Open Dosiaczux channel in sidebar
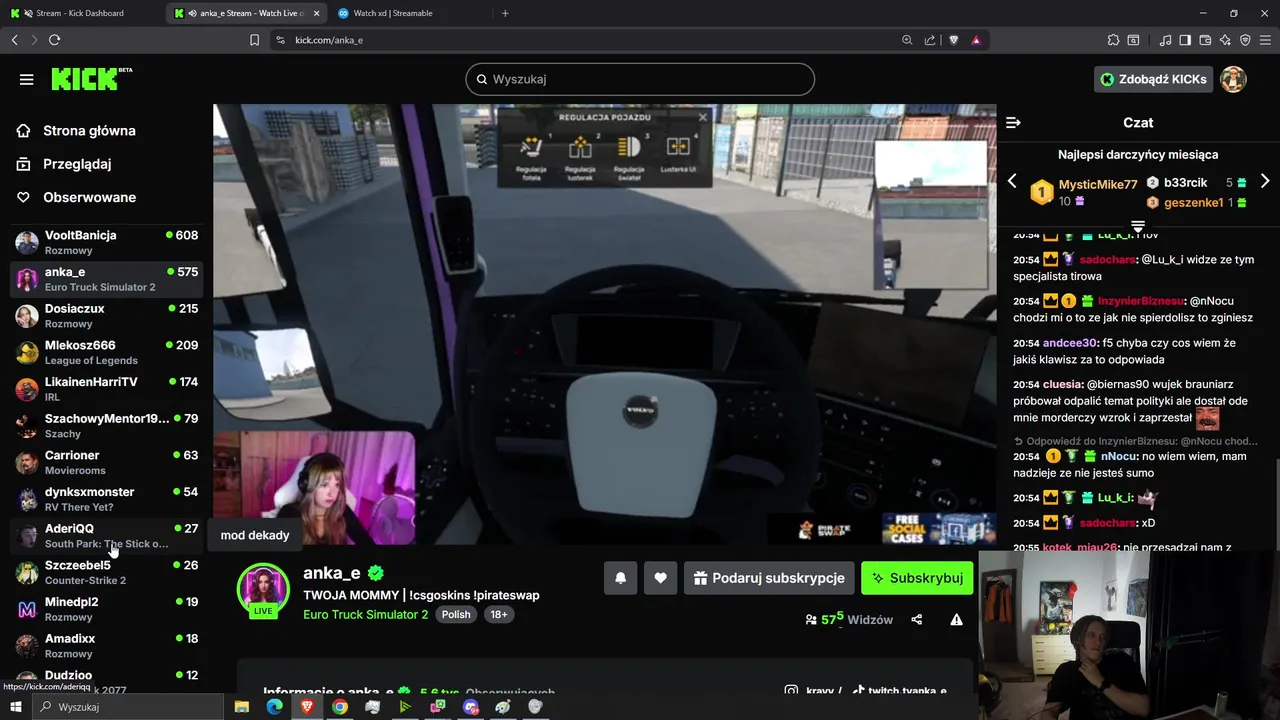 tap(106, 316)
